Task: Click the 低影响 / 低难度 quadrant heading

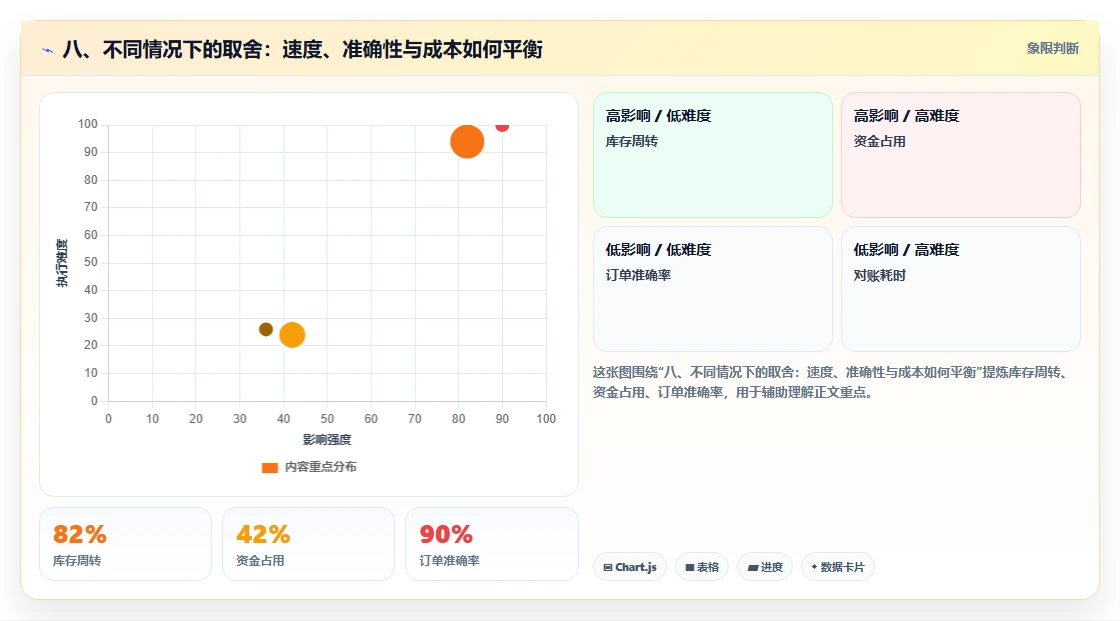Action: click(658, 249)
